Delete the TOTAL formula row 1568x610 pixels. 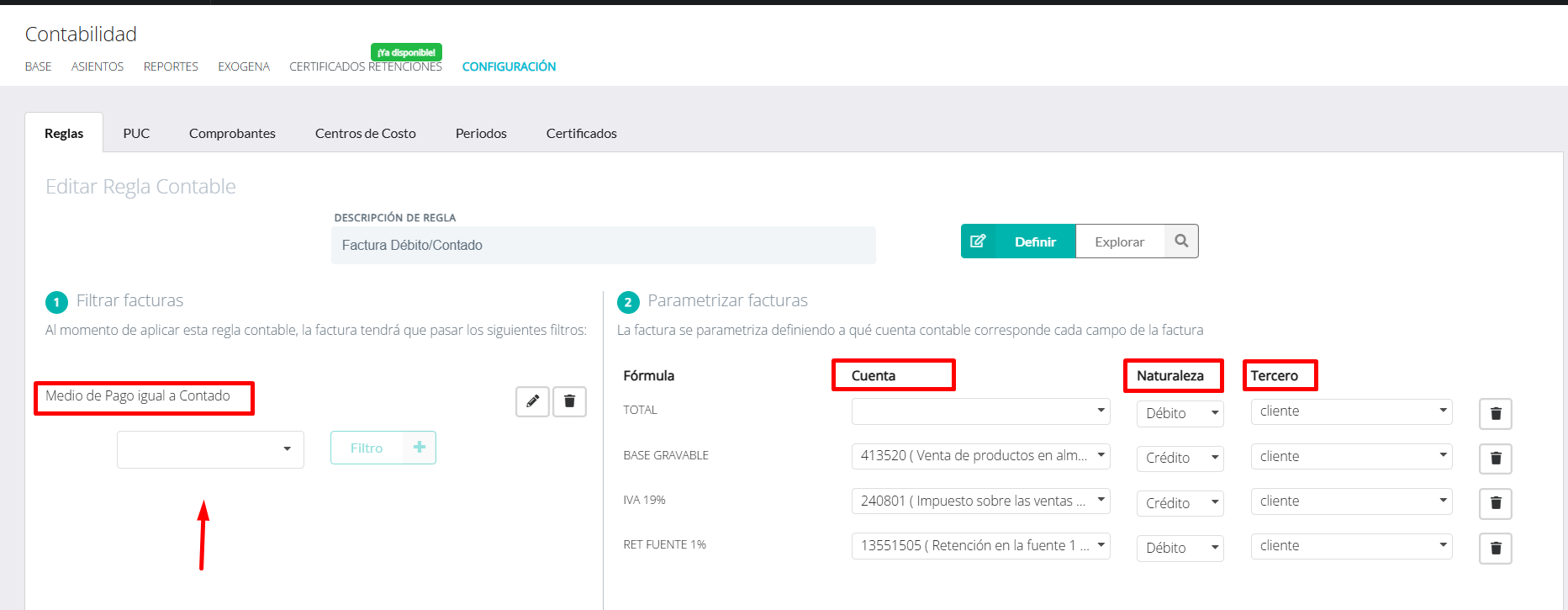click(x=1496, y=414)
